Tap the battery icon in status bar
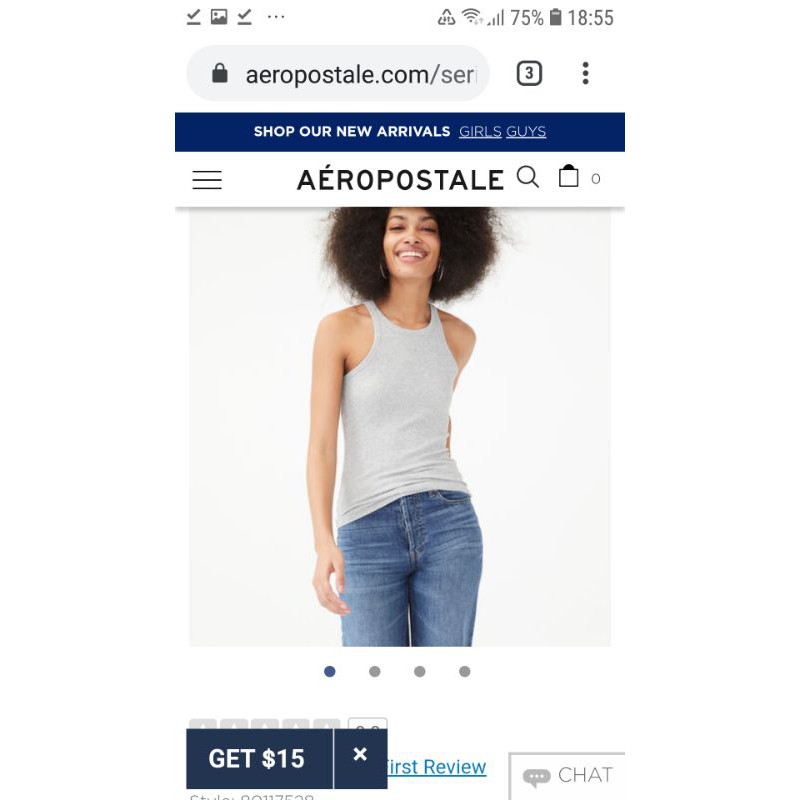800x800 pixels. click(x=556, y=17)
